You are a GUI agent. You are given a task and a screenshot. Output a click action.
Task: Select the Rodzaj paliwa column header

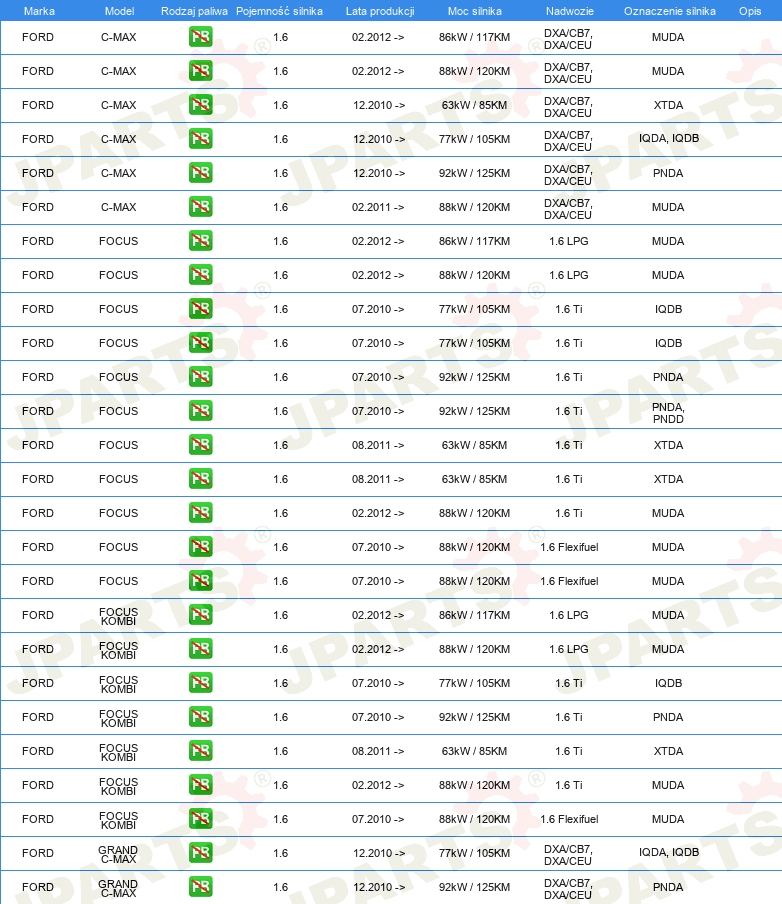click(x=194, y=11)
